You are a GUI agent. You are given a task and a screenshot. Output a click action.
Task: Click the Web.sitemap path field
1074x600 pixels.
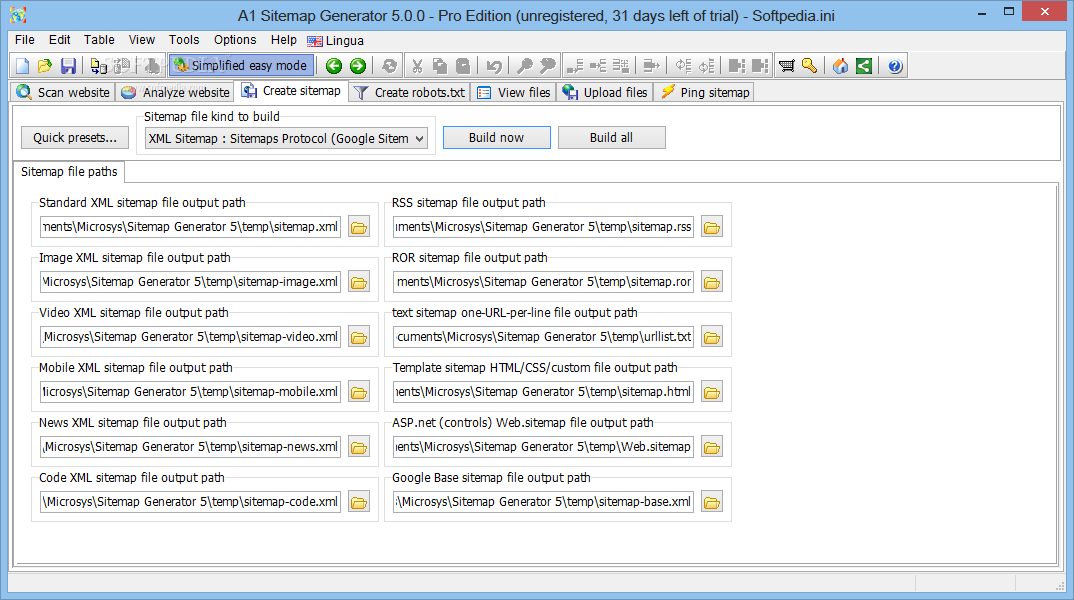pyautogui.click(x=543, y=447)
